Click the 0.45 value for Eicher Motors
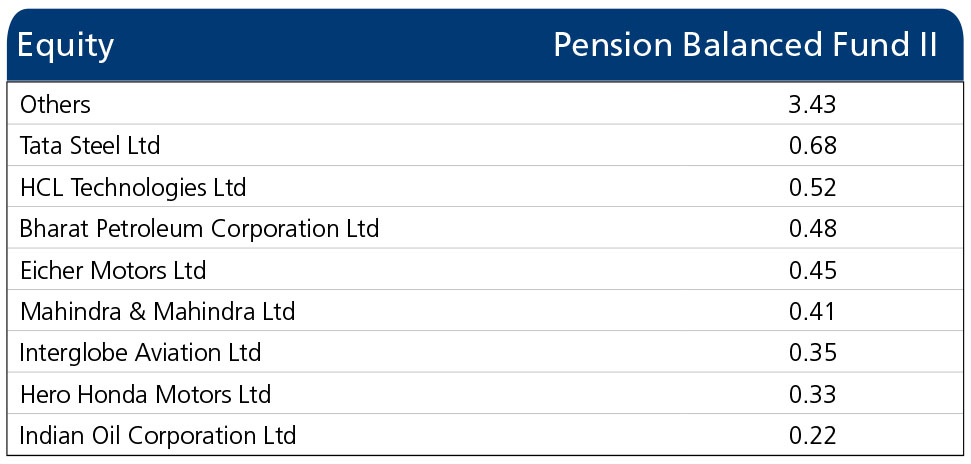The width and height of the screenshot is (971, 464). click(812, 270)
